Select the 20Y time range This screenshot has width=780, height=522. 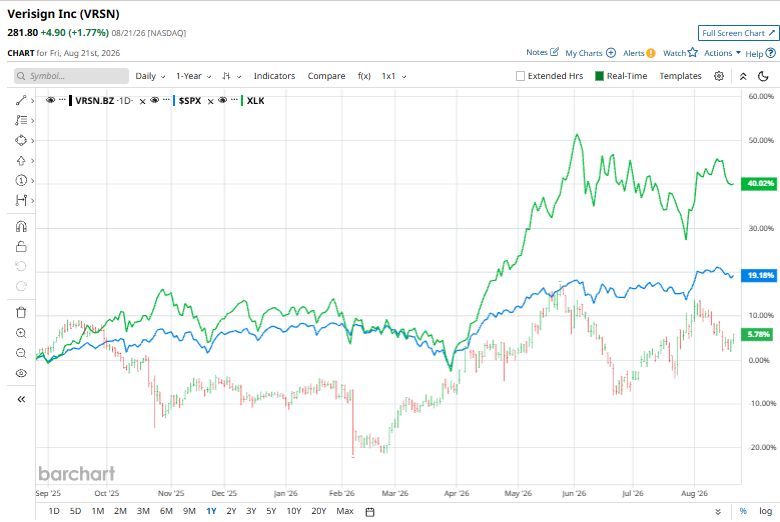[x=319, y=511]
